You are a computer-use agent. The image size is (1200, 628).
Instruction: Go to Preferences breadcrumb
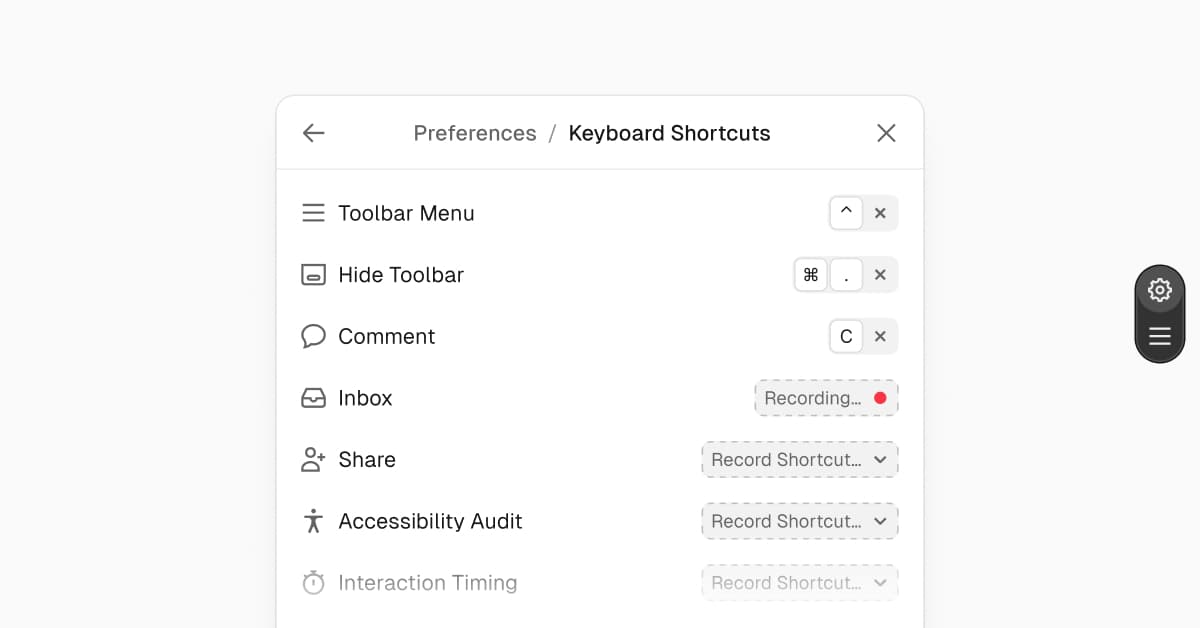pos(475,133)
